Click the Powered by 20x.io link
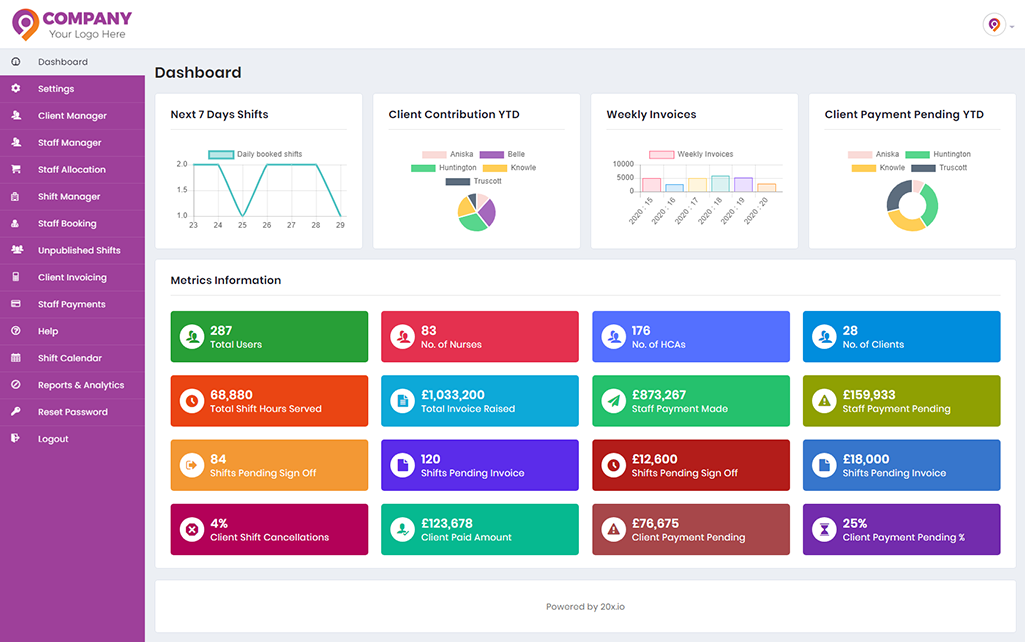The image size is (1025, 642). click(x=585, y=606)
